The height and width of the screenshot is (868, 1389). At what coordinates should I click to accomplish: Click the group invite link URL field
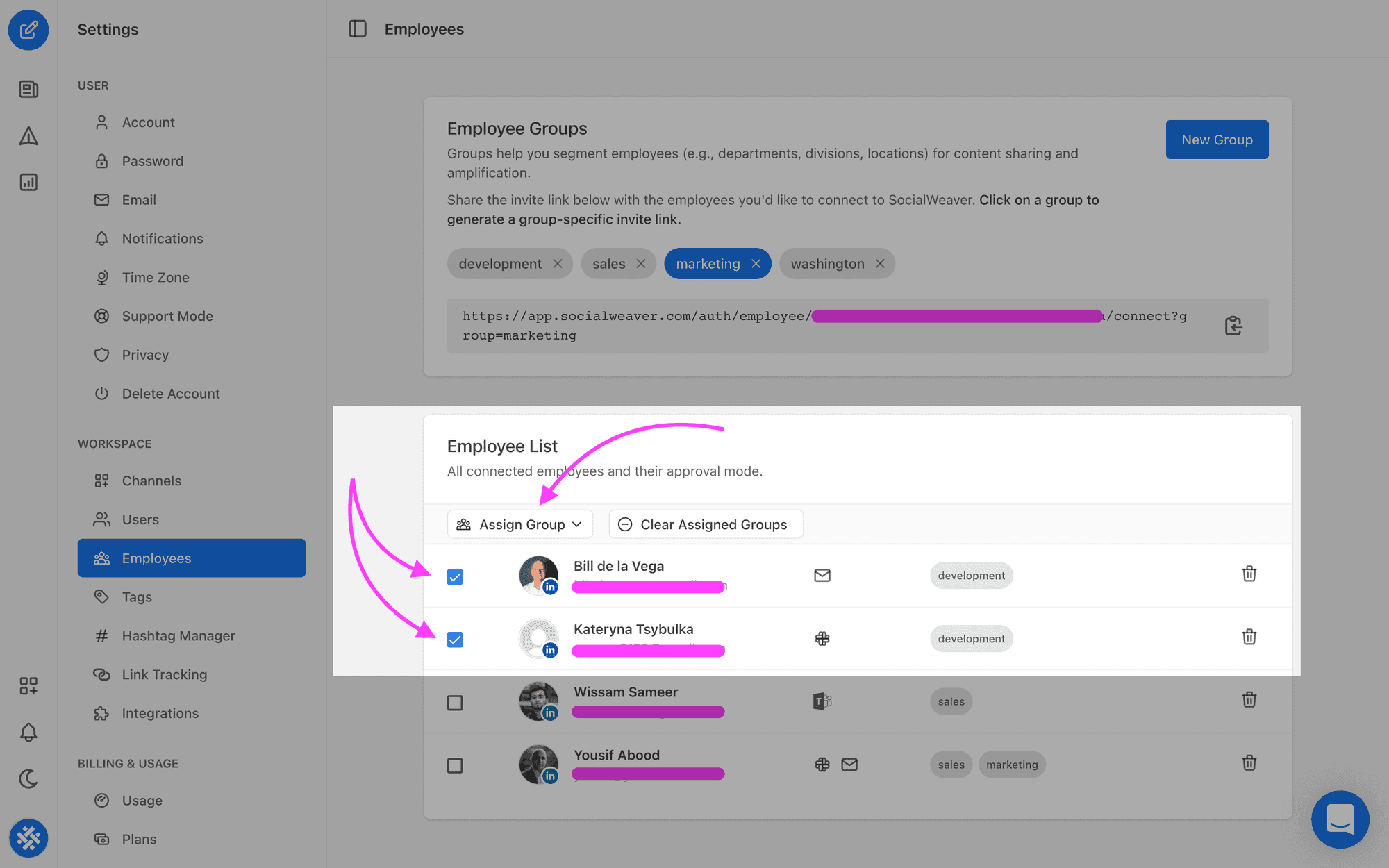pos(858,326)
